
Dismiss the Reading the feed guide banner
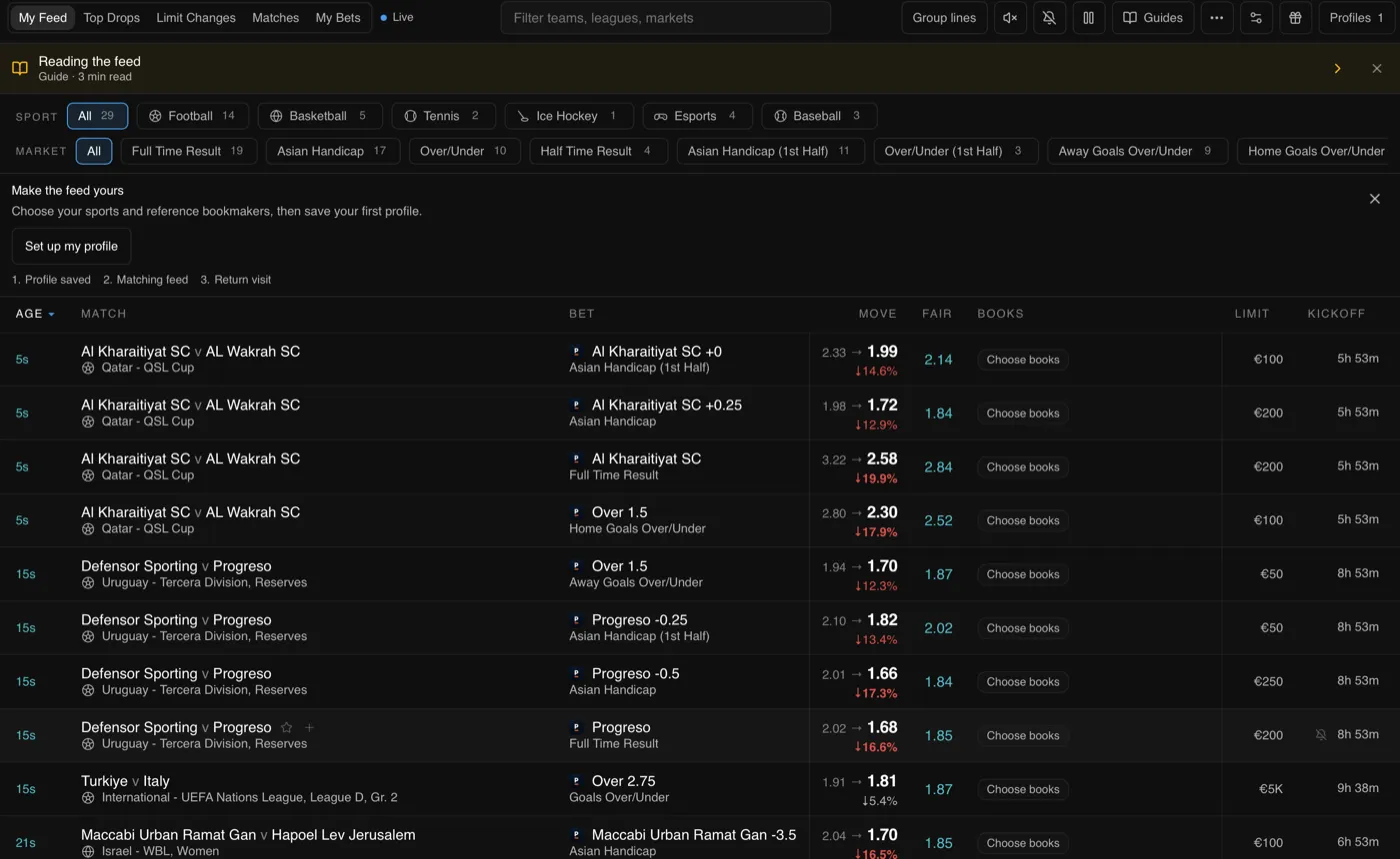click(1377, 69)
